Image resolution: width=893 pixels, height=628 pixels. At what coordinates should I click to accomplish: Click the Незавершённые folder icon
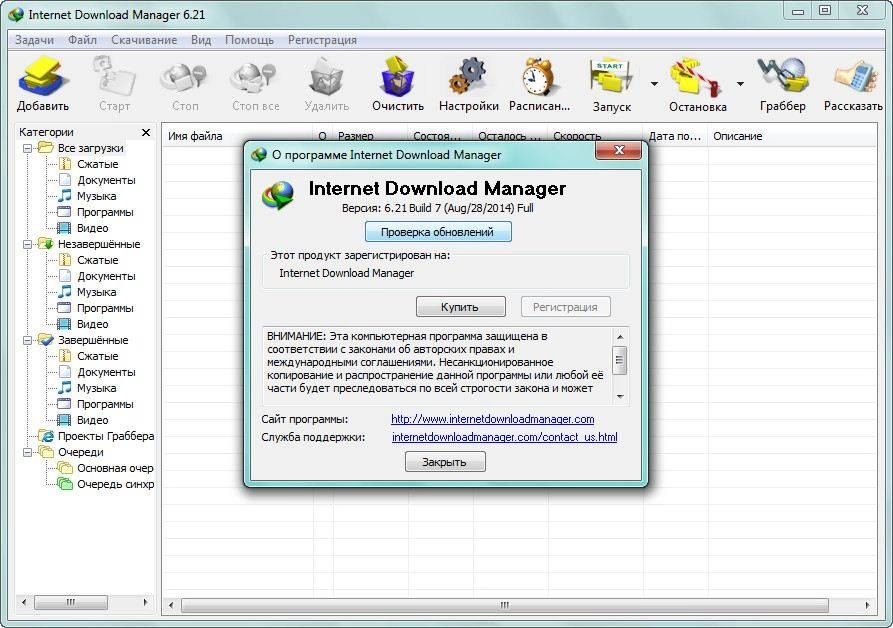tap(46, 244)
